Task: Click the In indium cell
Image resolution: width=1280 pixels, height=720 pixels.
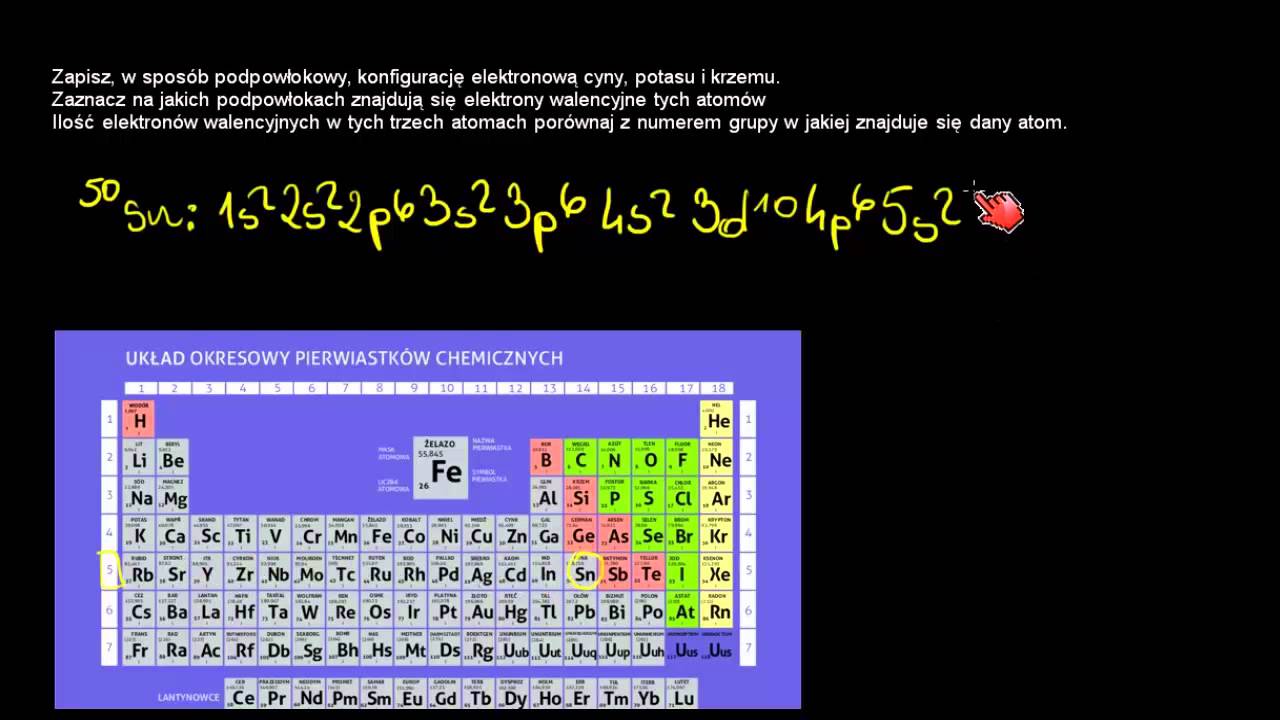Action: (548, 571)
